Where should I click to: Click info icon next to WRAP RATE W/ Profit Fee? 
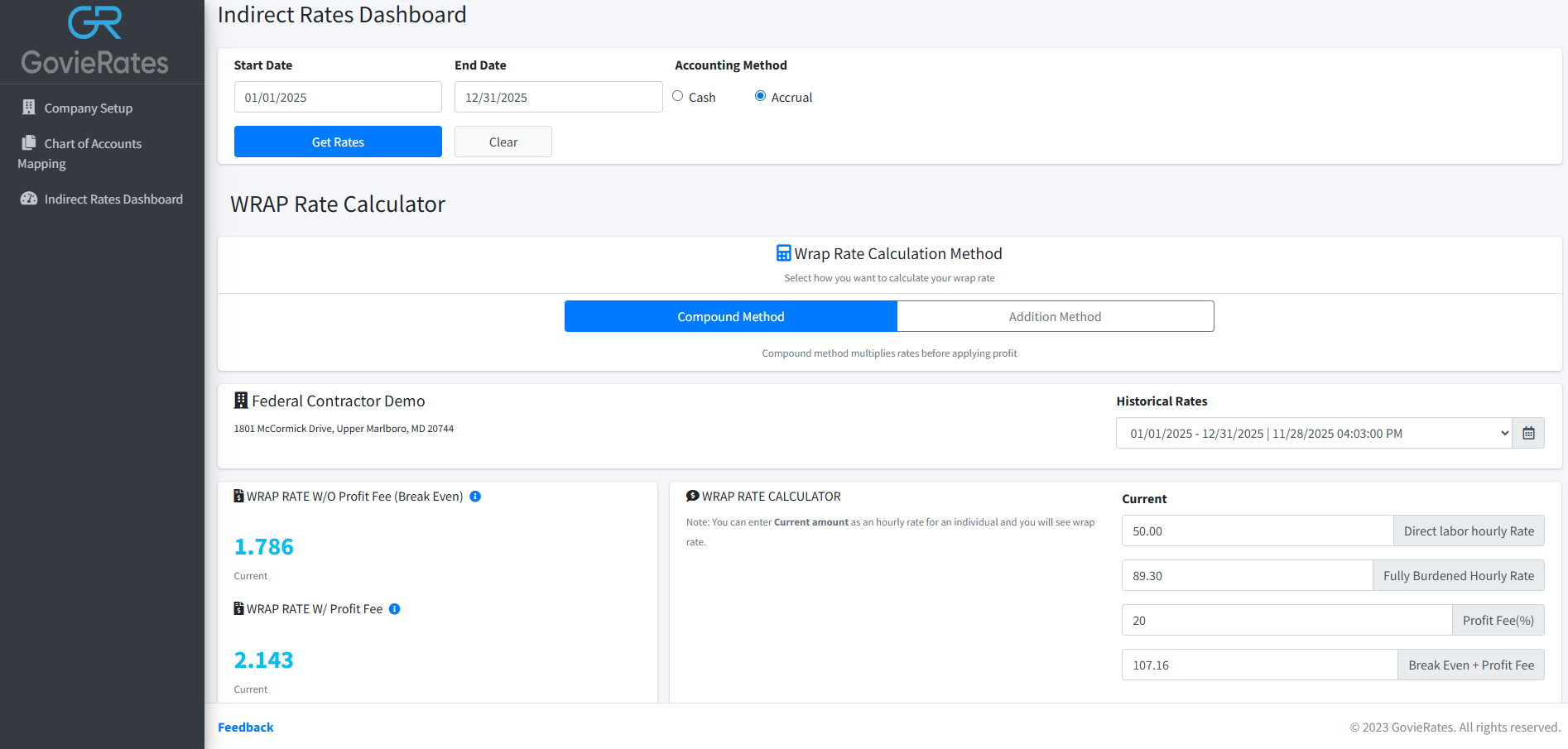(395, 609)
